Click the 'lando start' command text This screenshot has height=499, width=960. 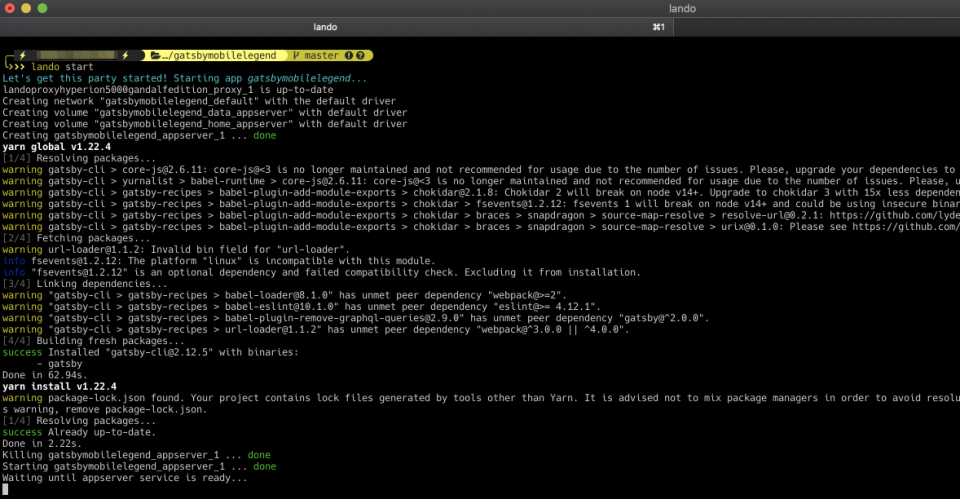click(62, 67)
